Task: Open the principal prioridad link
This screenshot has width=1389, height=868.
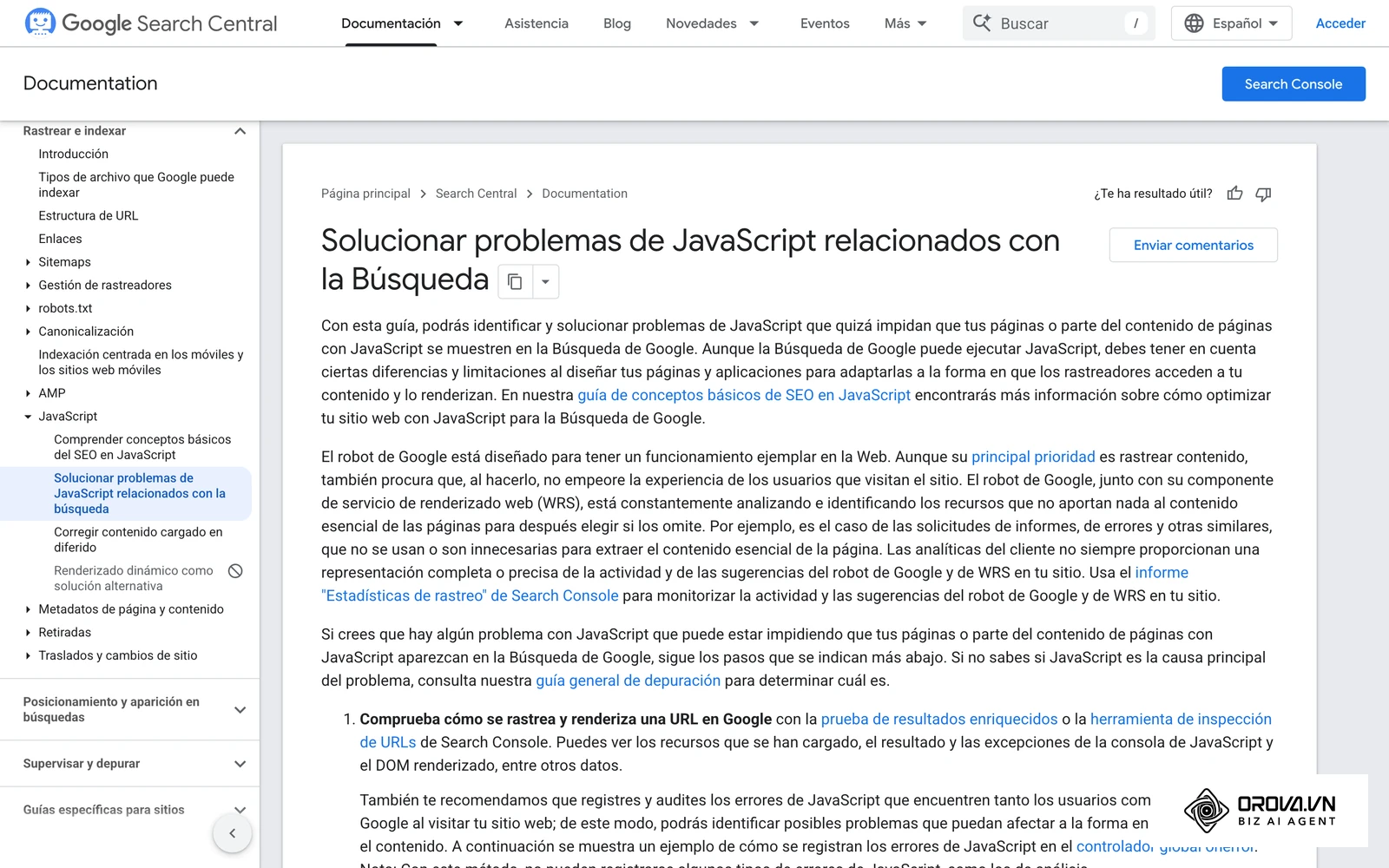Action: [x=1033, y=457]
